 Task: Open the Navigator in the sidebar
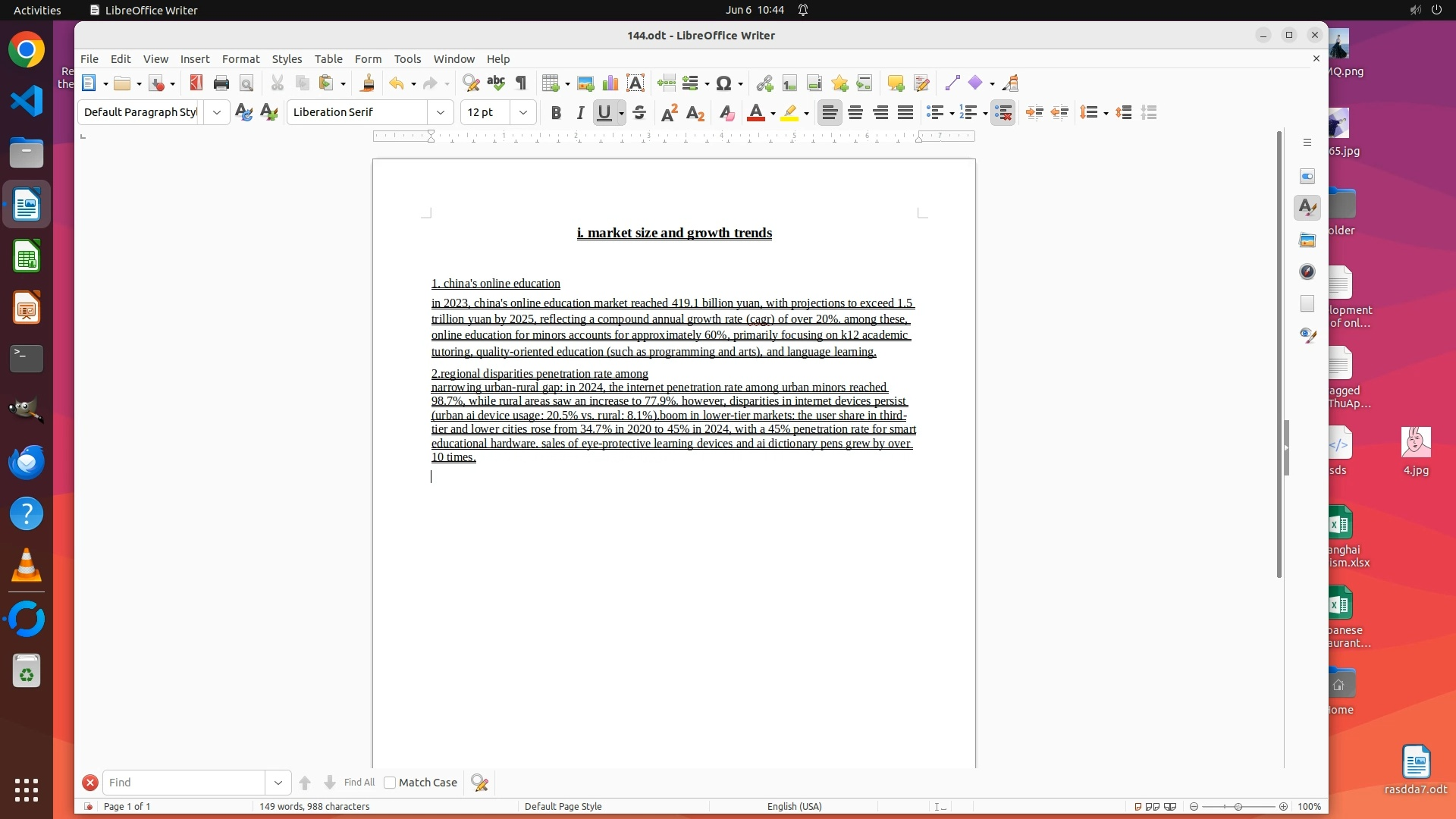tap(1307, 271)
